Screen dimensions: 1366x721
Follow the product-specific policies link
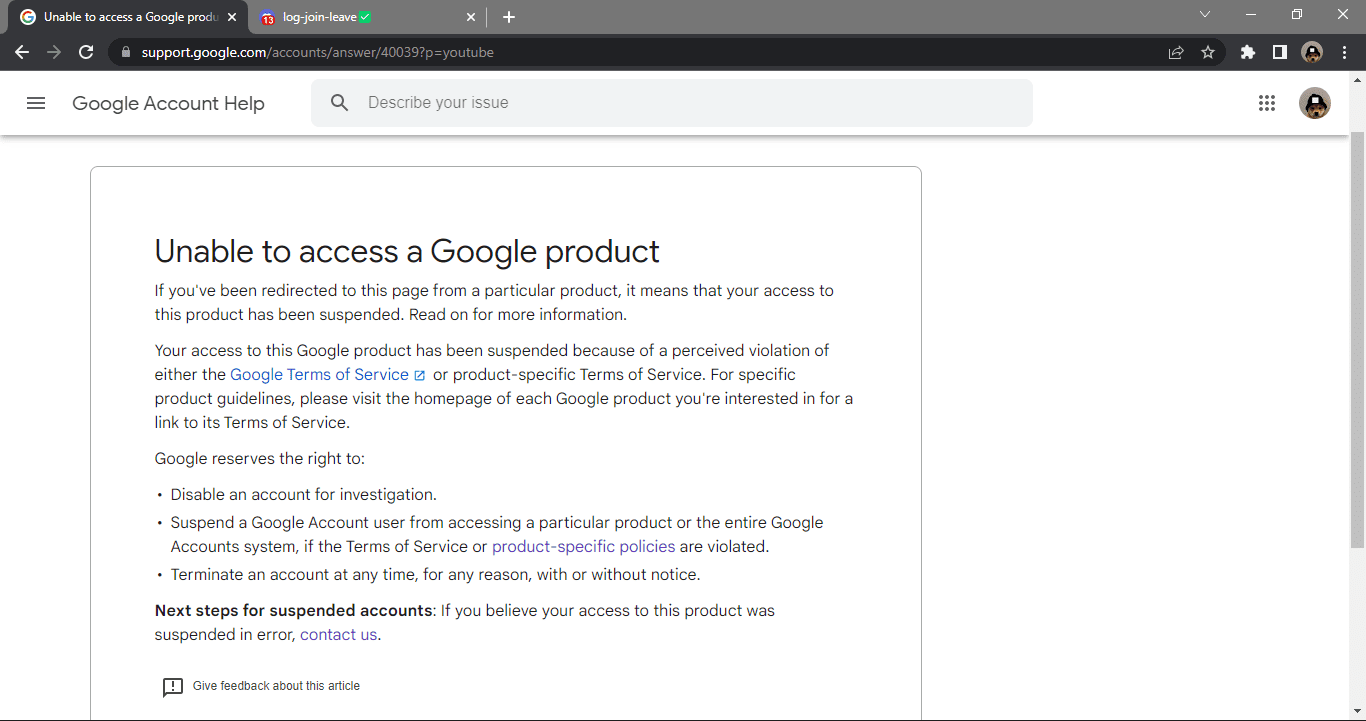pos(583,547)
